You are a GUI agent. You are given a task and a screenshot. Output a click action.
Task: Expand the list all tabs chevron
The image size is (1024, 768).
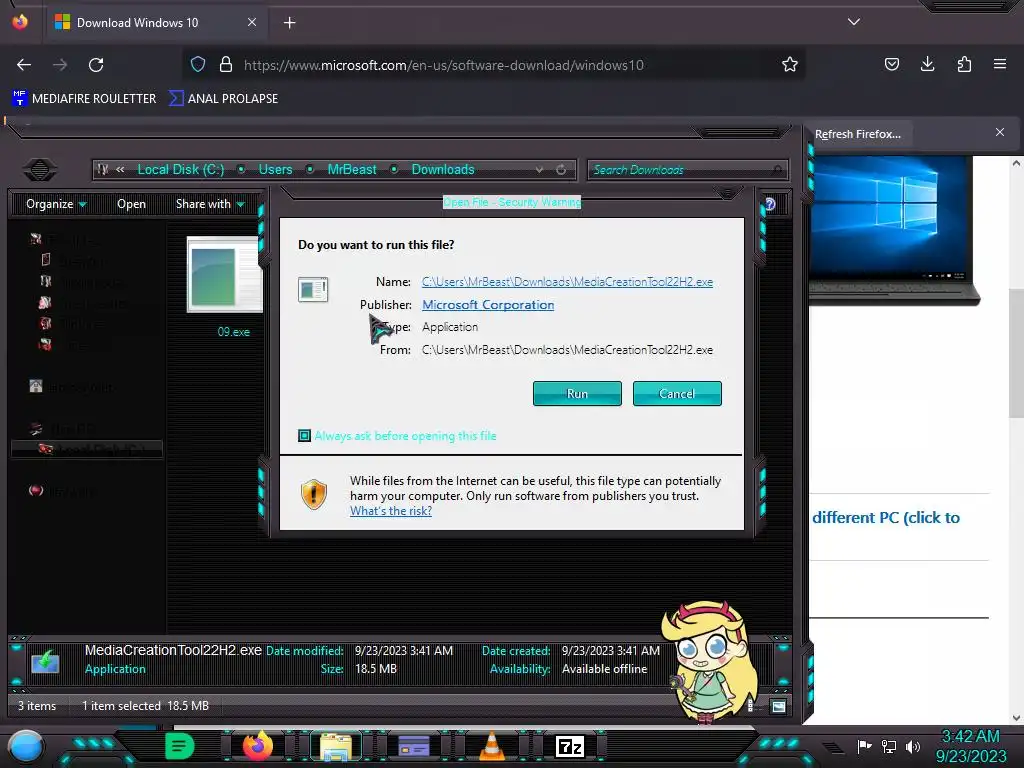tap(854, 22)
